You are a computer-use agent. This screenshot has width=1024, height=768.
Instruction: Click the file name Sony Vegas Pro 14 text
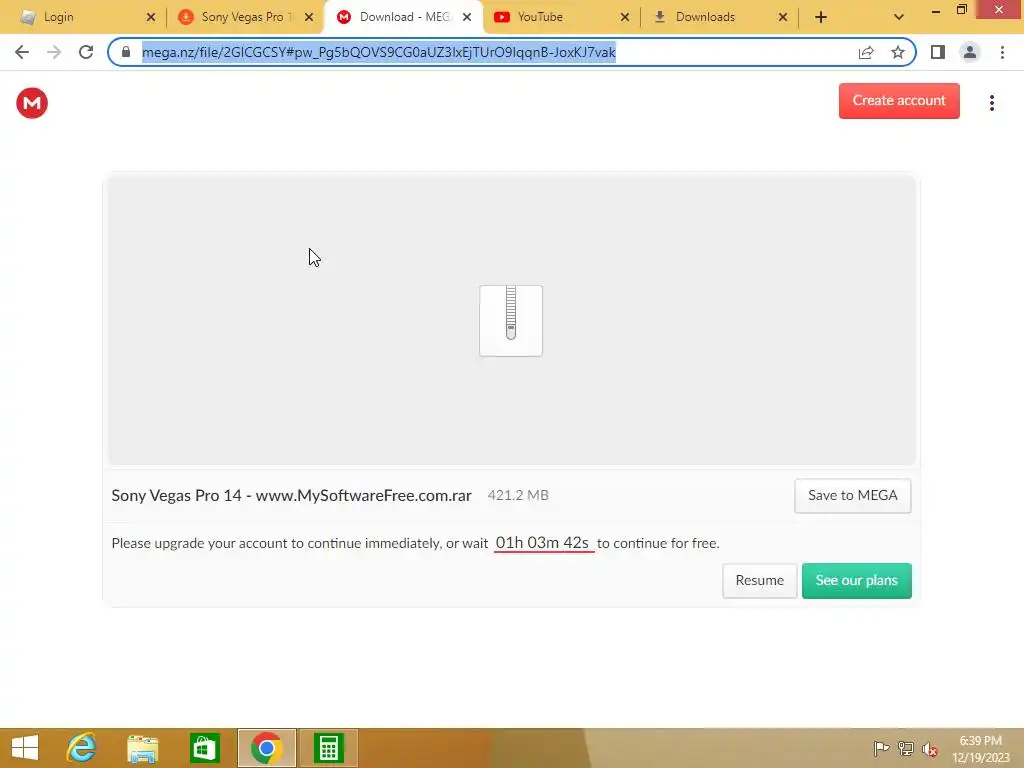coord(291,496)
